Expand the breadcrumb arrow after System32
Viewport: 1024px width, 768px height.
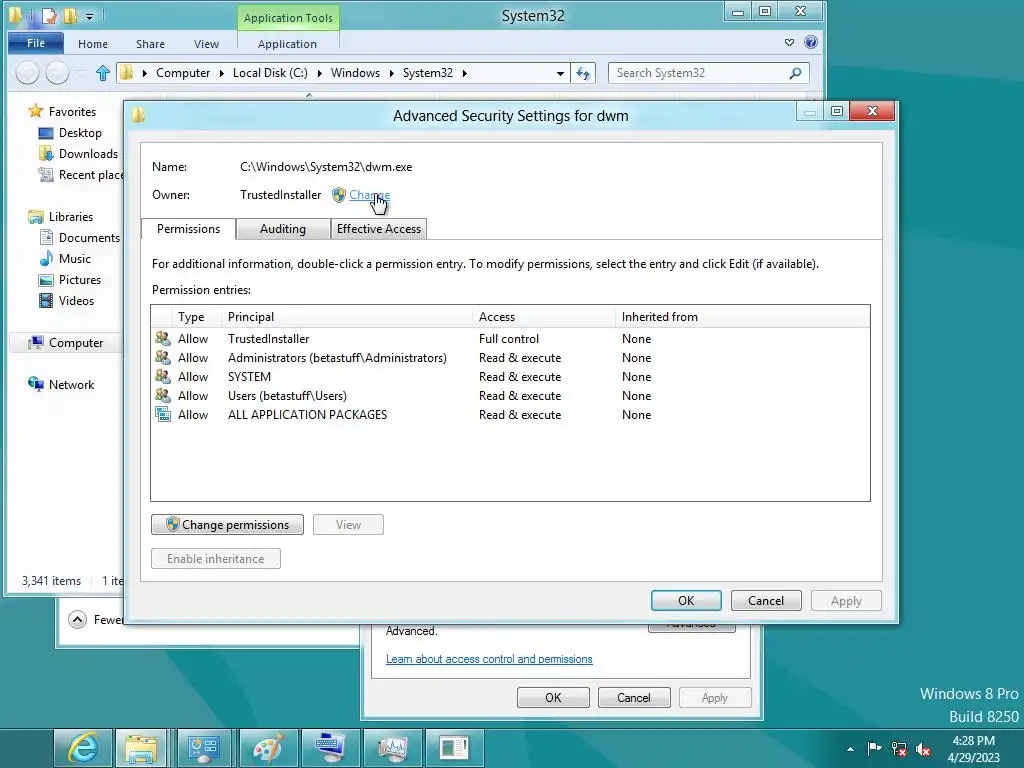pos(464,73)
